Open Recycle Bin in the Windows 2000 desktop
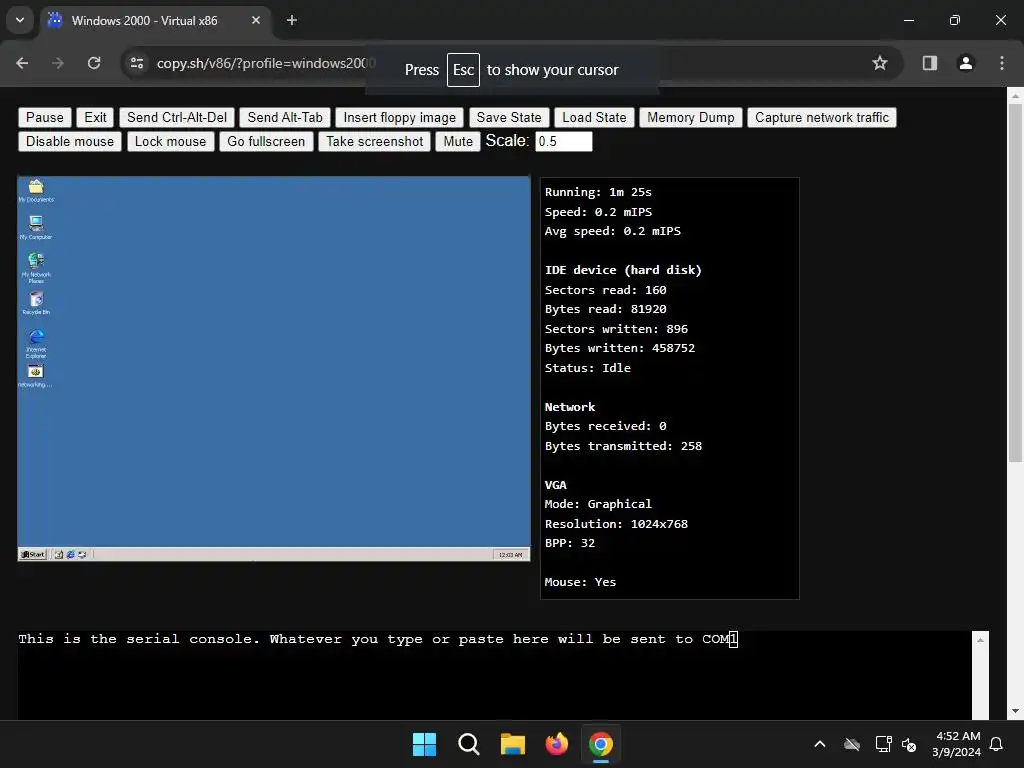This screenshot has width=1024, height=768. 36,302
